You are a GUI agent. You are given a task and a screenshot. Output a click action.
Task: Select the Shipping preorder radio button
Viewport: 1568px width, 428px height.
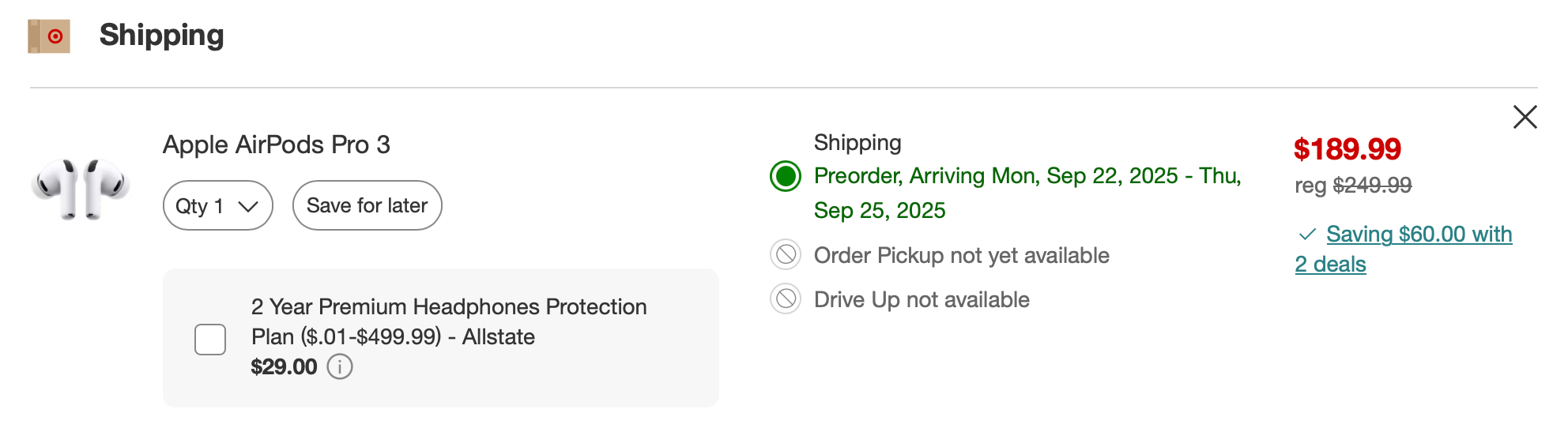click(x=786, y=176)
